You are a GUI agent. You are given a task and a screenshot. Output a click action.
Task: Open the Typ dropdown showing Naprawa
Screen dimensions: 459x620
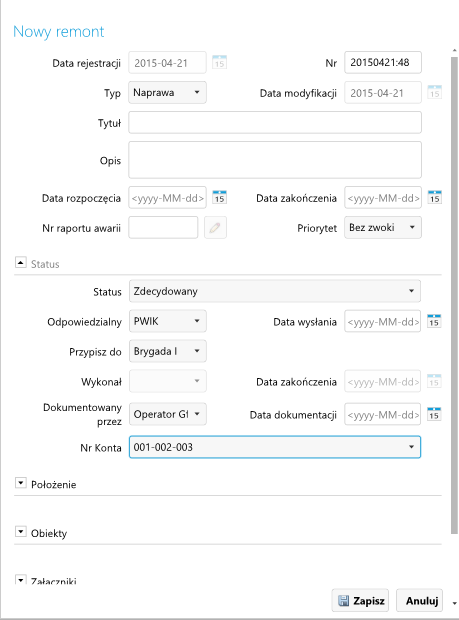click(x=167, y=93)
